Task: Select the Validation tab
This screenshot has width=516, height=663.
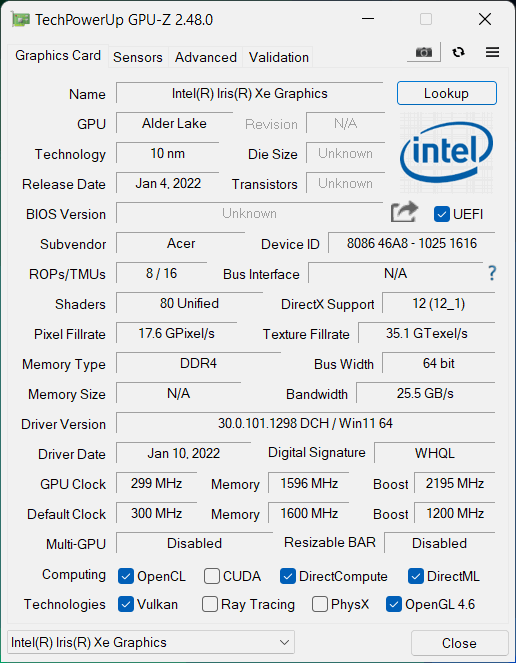Action: 278,57
